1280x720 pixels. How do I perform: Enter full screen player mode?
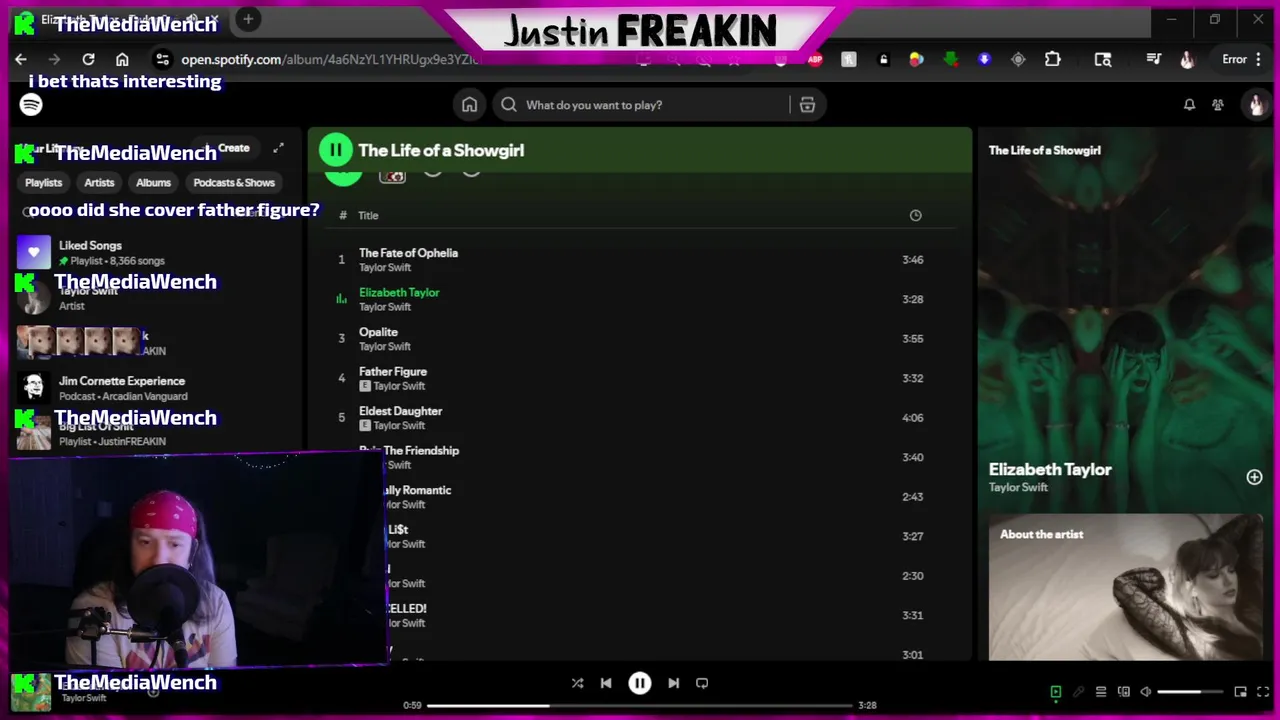tap(1263, 692)
